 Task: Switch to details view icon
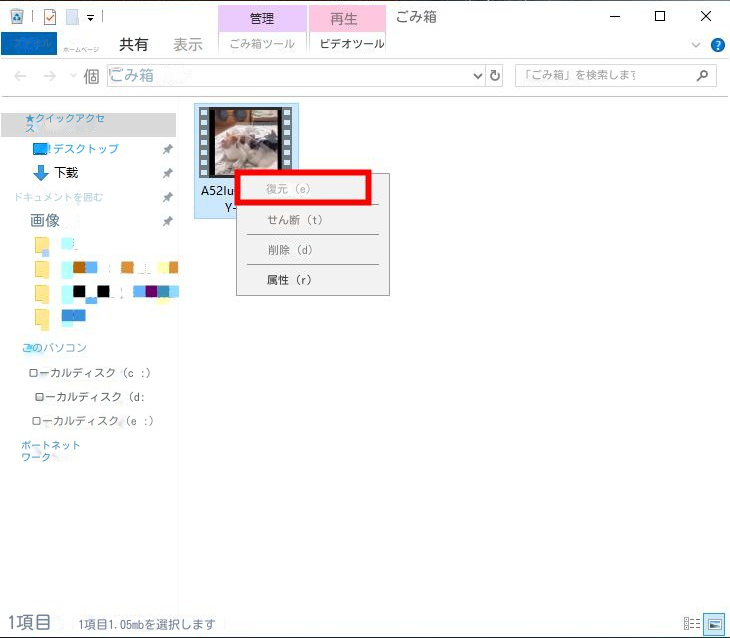point(692,623)
